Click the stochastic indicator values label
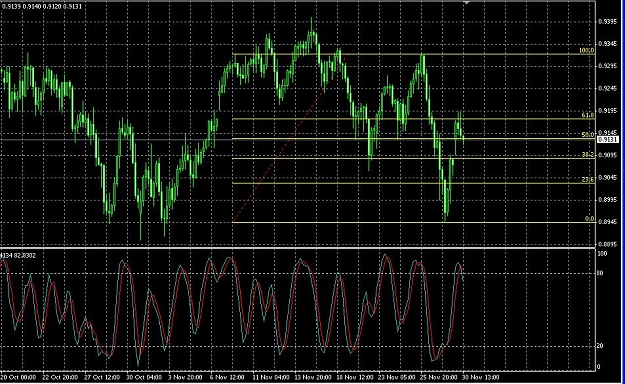 pos(18,255)
